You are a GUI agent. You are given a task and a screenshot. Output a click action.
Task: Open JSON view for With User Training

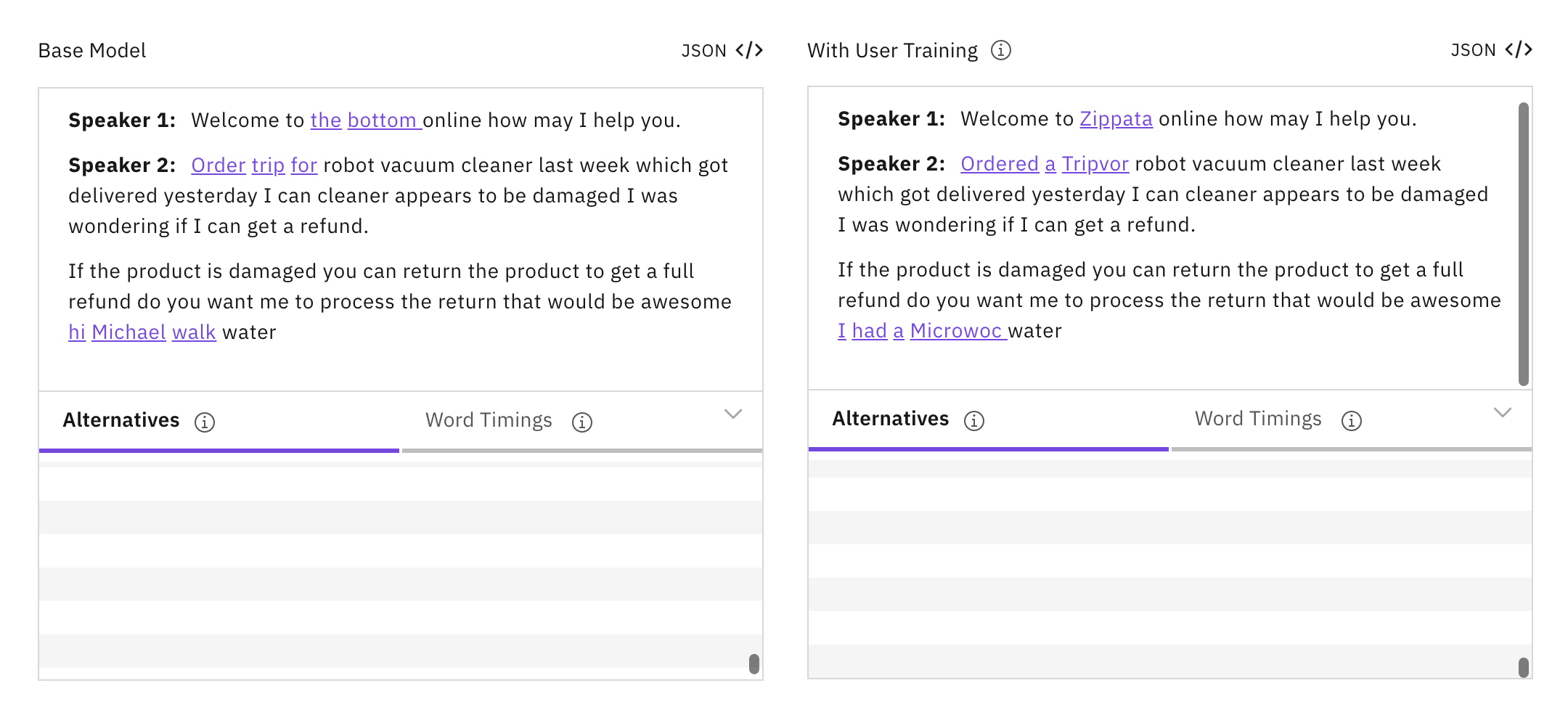click(x=1491, y=50)
